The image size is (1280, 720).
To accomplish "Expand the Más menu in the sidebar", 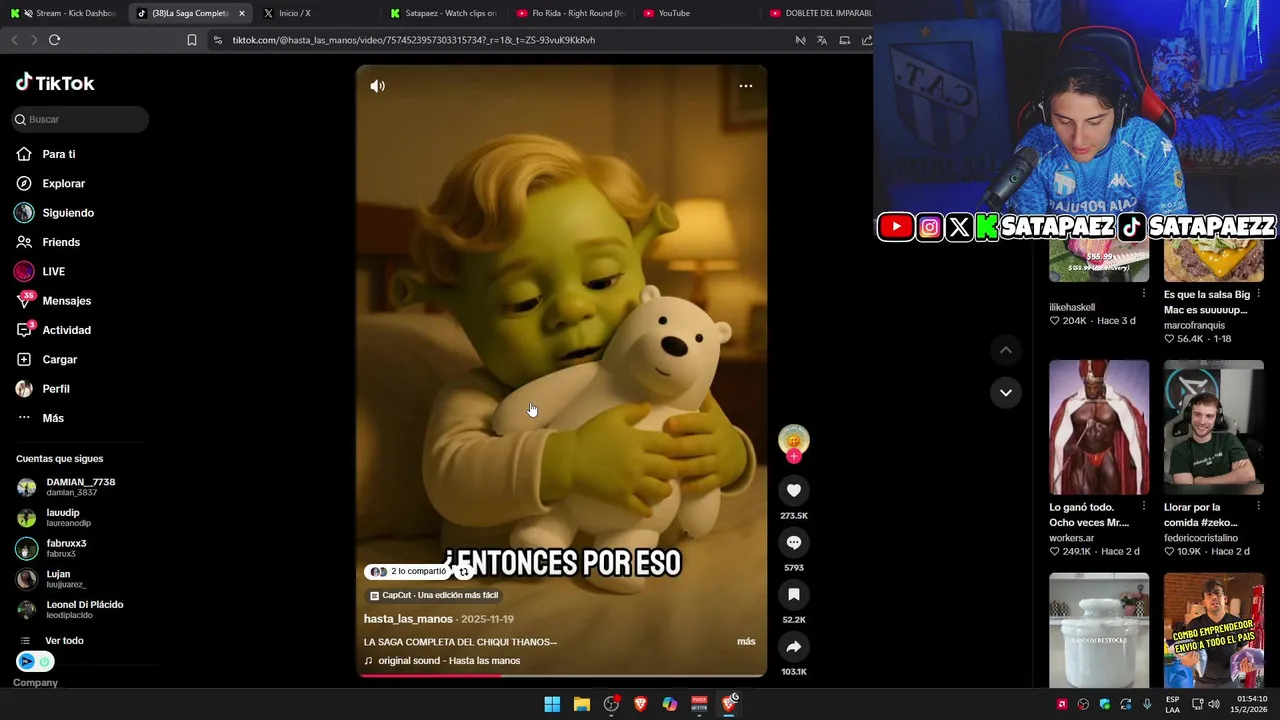I will click(41, 418).
